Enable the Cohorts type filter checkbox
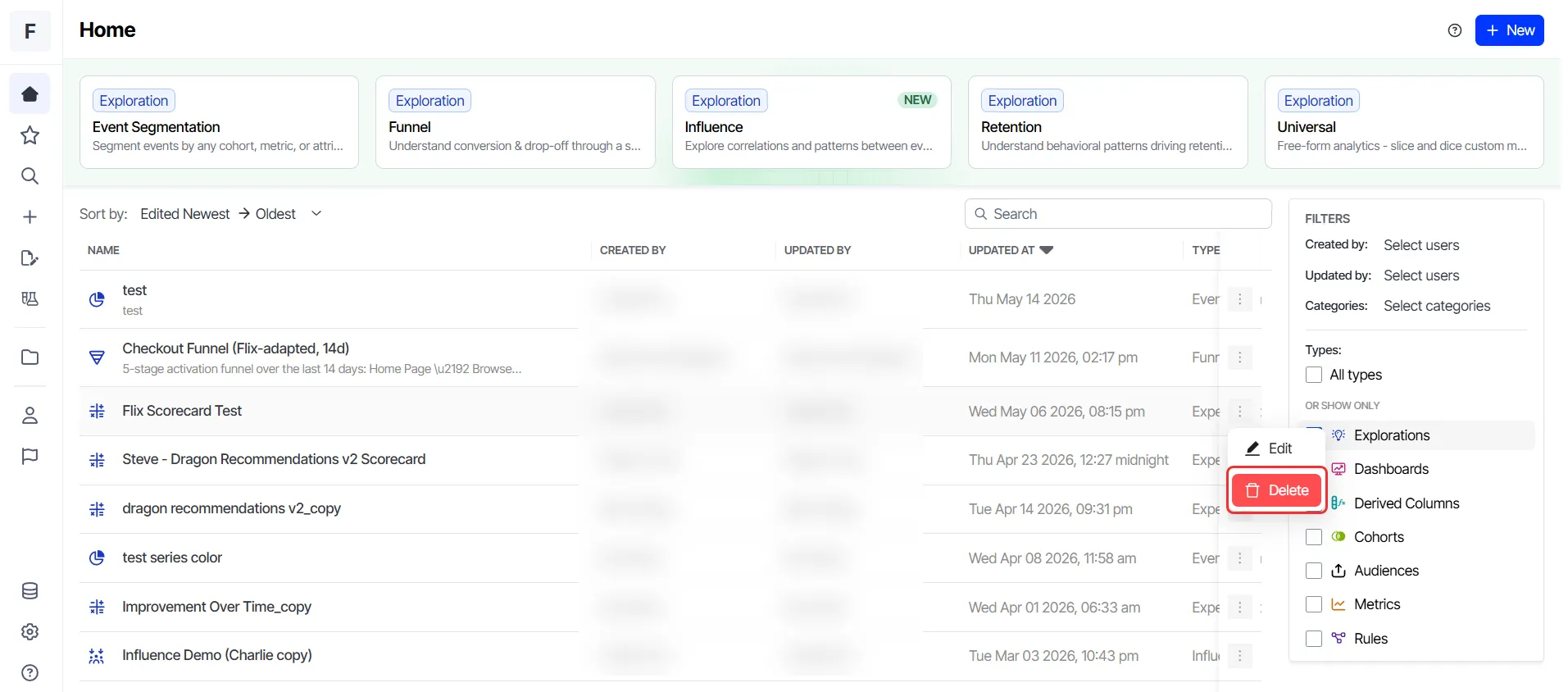The image size is (1568, 692). pyautogui.click(x=1314, y=537)
